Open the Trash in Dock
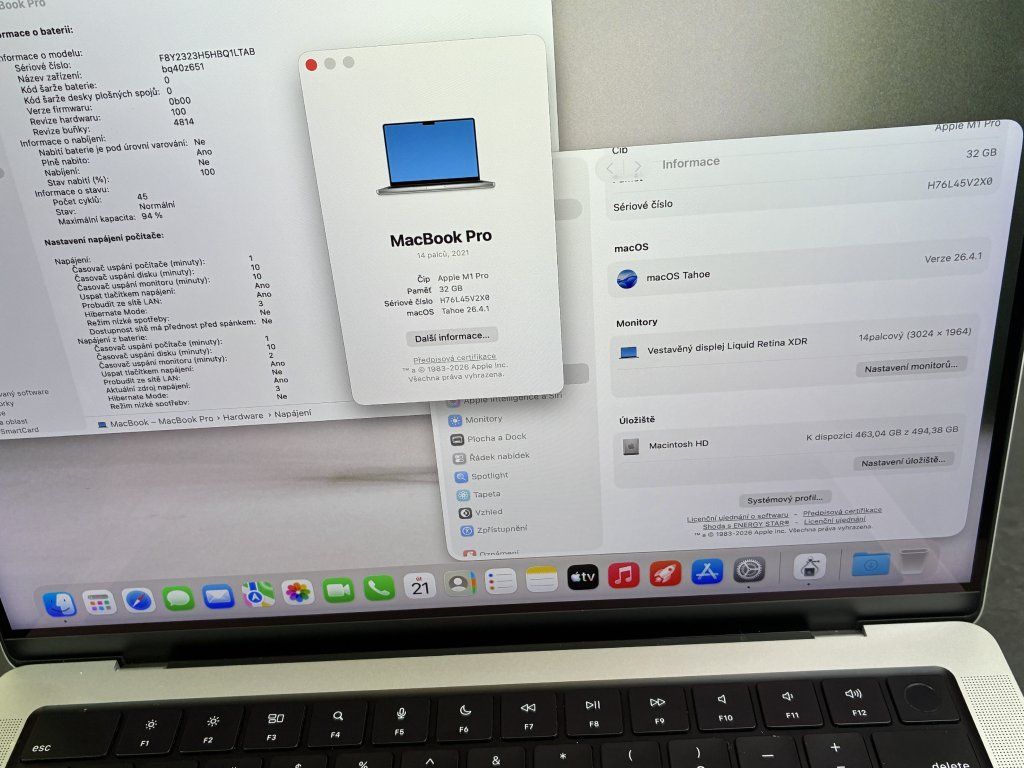This screenshot has height=768, width=1024. [x=914, y=561]
